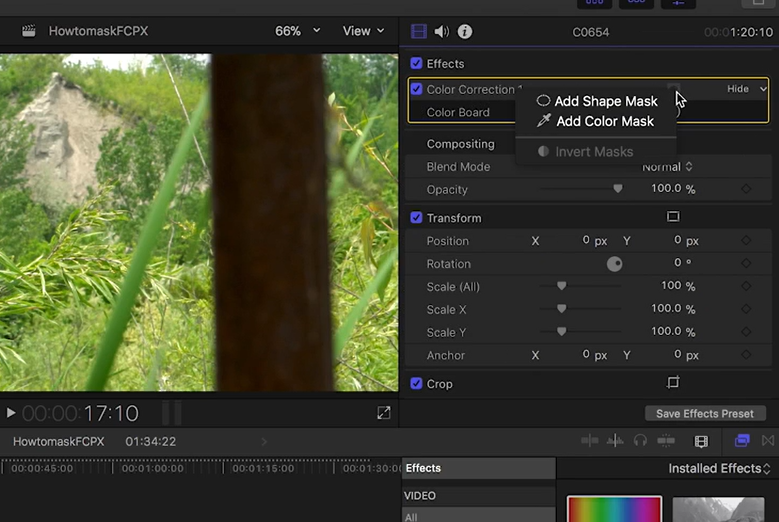
Task: Click the C0654 clip name
Action: 591,32
